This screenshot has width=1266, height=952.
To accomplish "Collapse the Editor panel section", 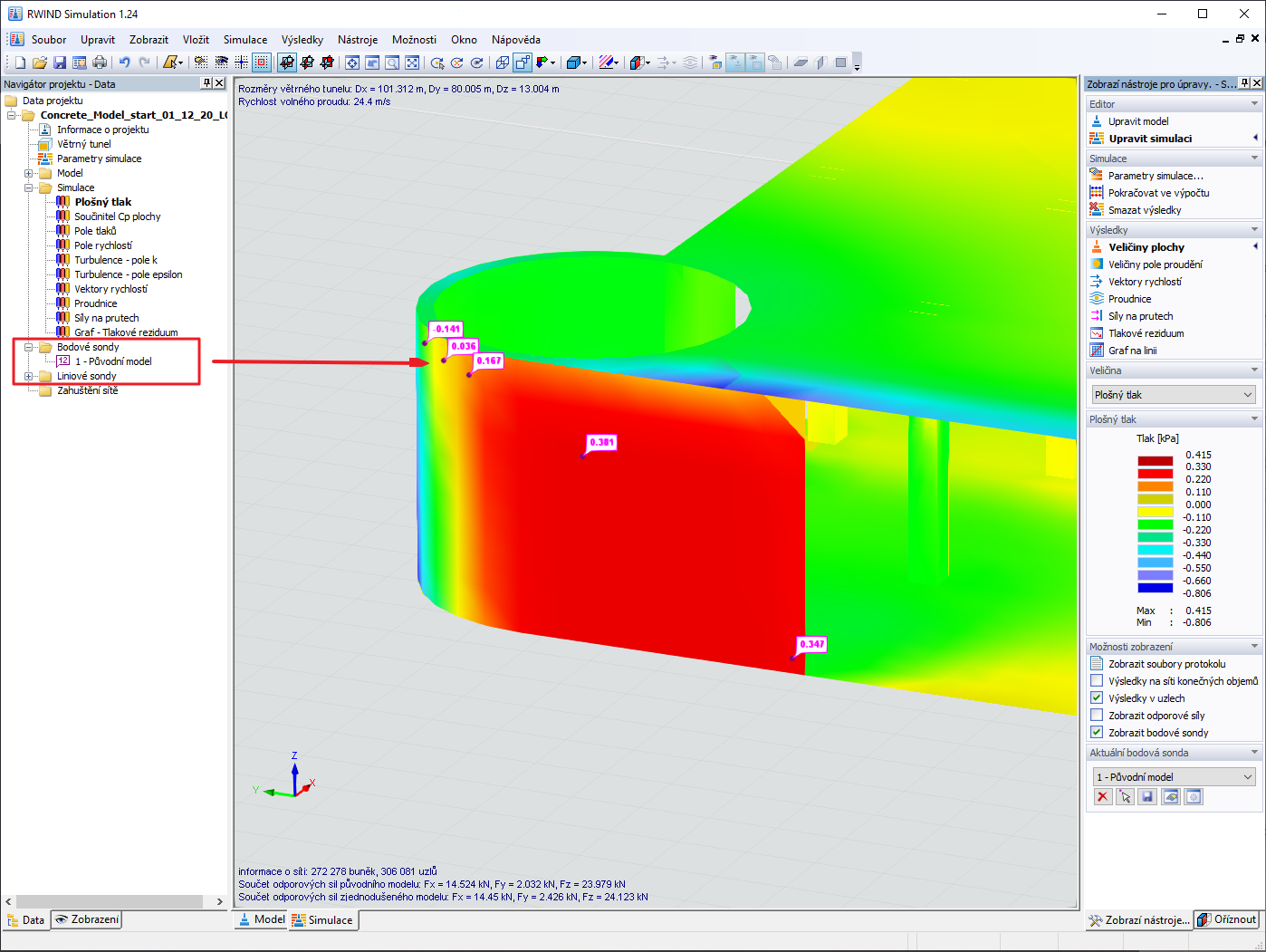I will pyautogui.click(x=1254, y=104).
